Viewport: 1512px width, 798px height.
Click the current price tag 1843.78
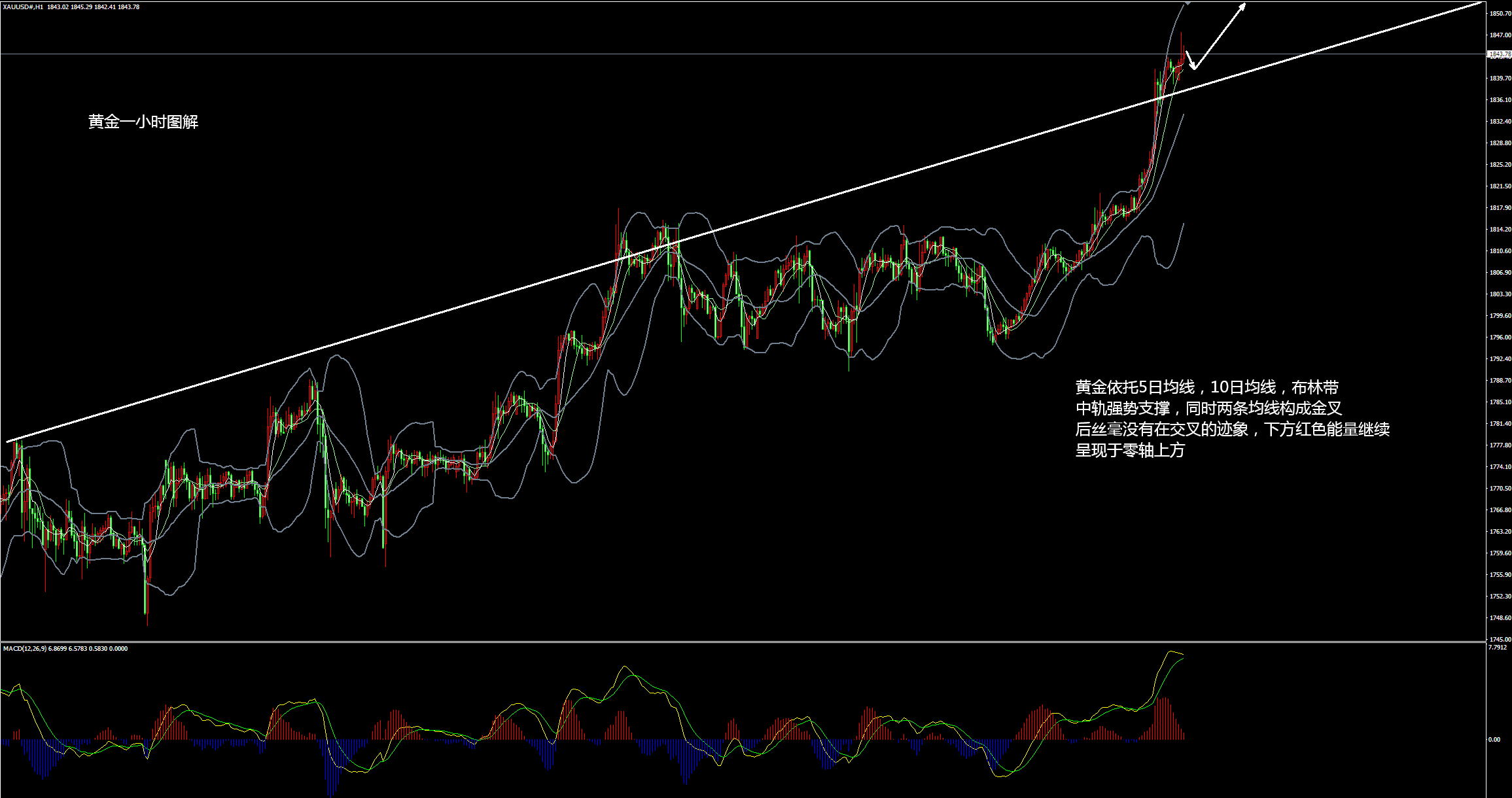tap(1500, 54)
